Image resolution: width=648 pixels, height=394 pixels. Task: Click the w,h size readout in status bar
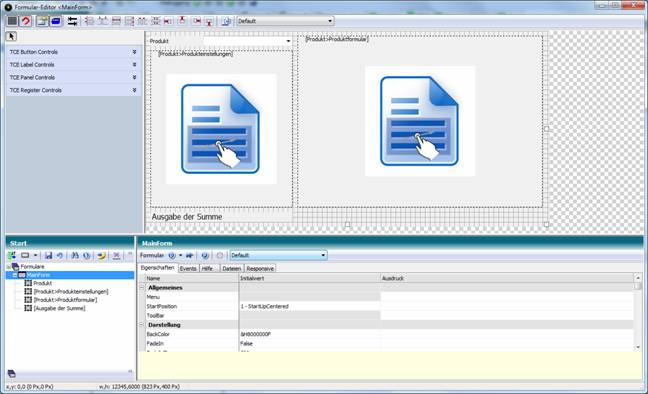[139, 387]
